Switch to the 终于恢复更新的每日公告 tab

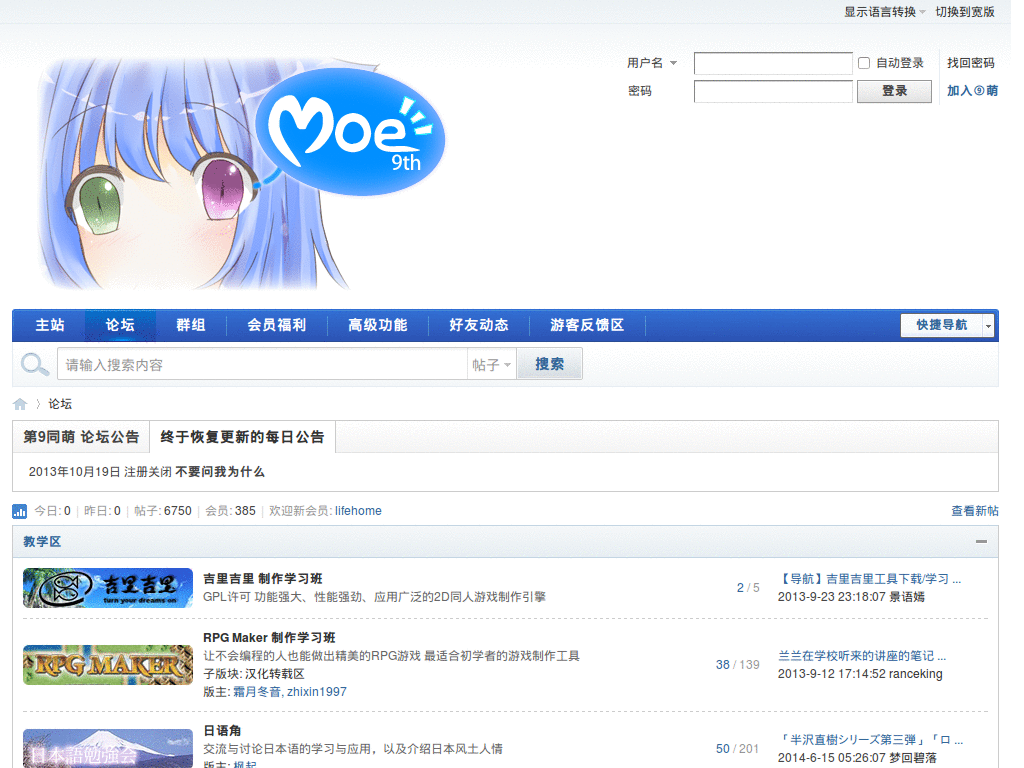point(243,436)
